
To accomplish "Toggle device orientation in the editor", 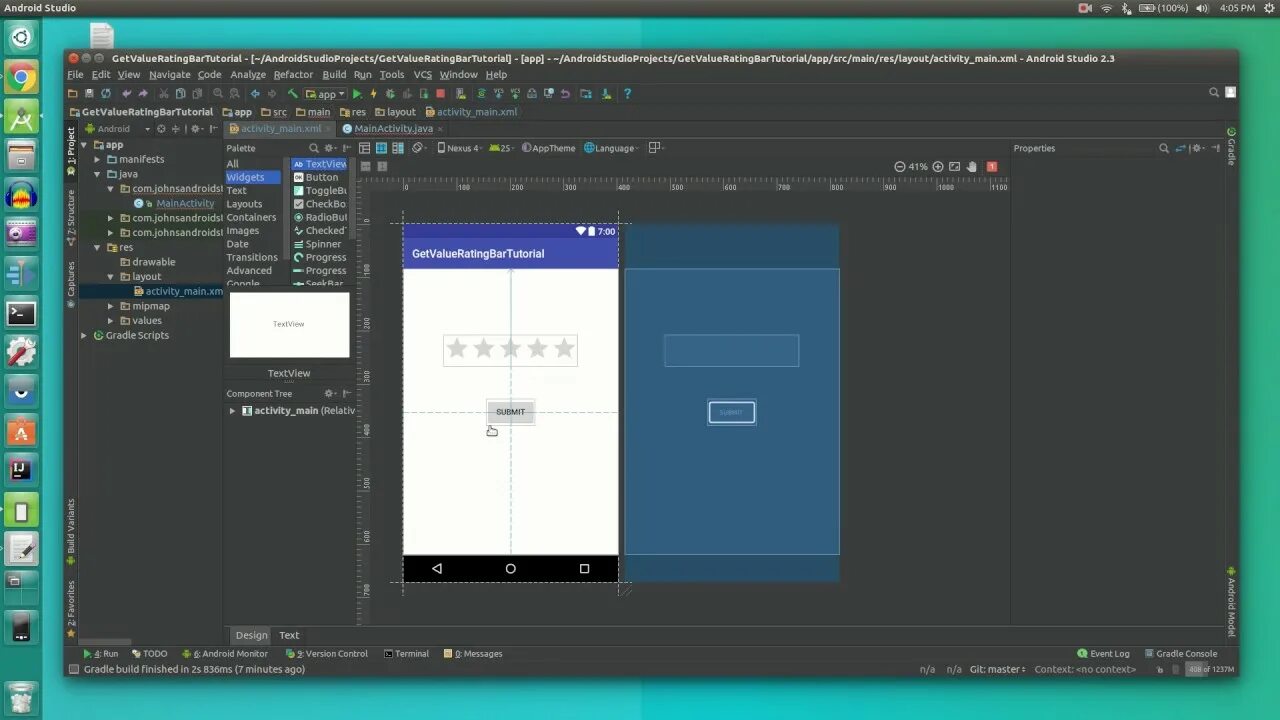I will (418, 148).
